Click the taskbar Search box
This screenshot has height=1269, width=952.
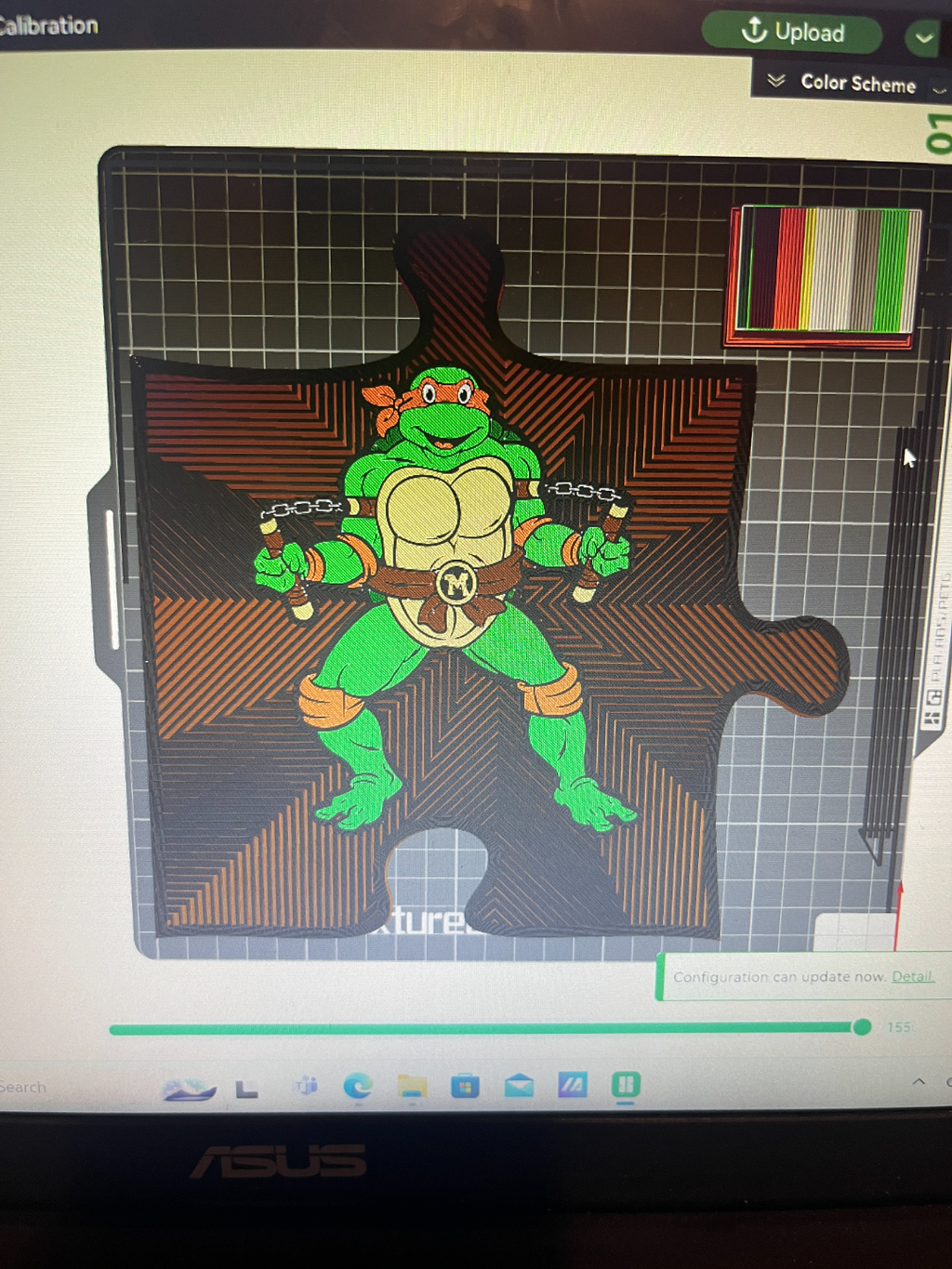23,1087
